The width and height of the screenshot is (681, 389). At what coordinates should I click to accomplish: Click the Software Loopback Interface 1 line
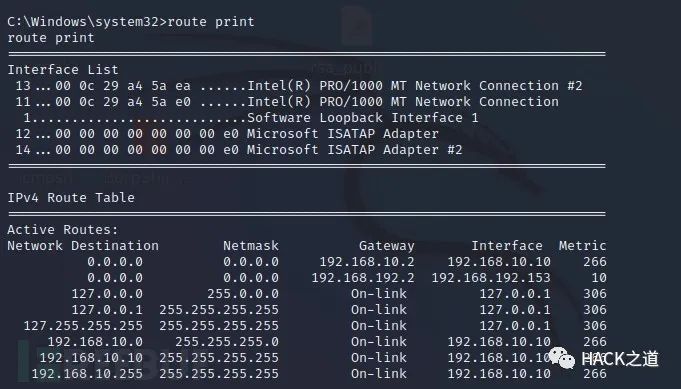click(251, 118)
